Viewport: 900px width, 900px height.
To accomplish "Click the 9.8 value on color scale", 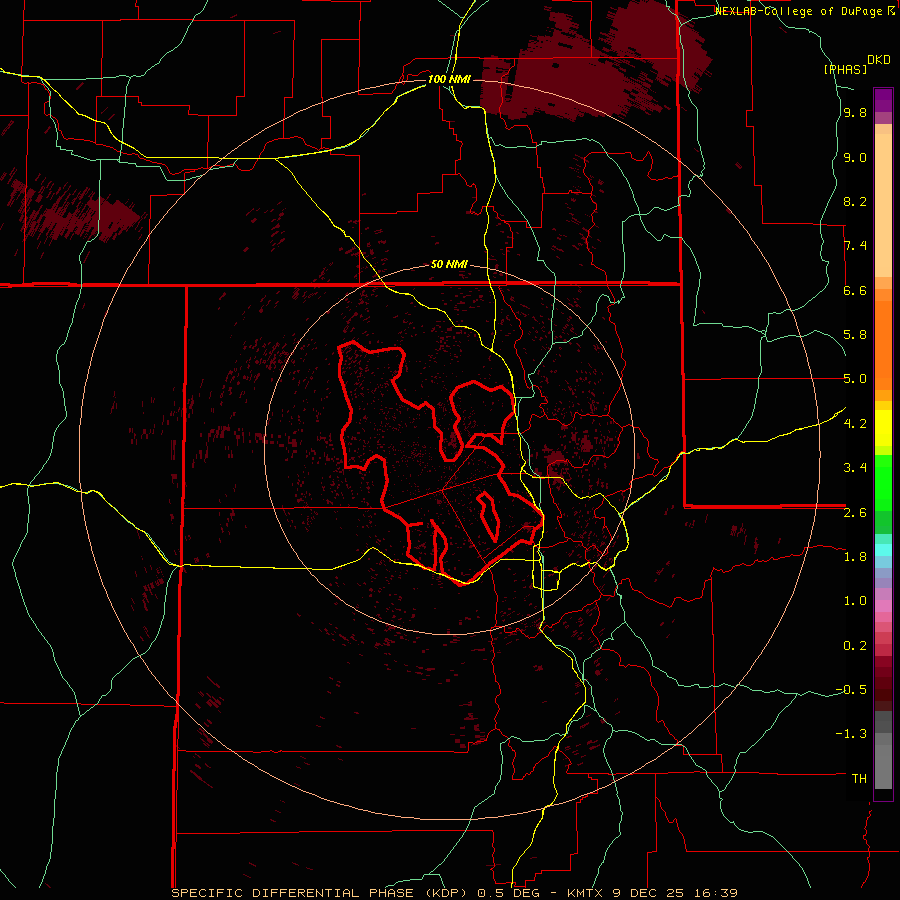I will point(855,113).
